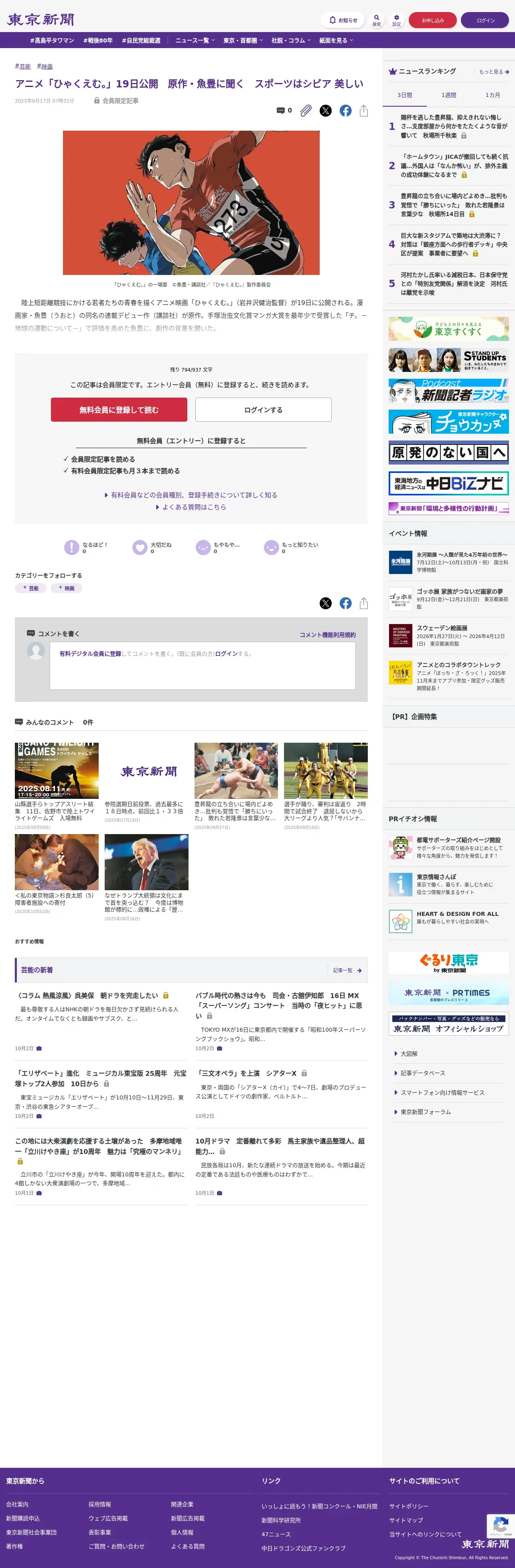Open the ぐるり東京 banner

point(448,962)
